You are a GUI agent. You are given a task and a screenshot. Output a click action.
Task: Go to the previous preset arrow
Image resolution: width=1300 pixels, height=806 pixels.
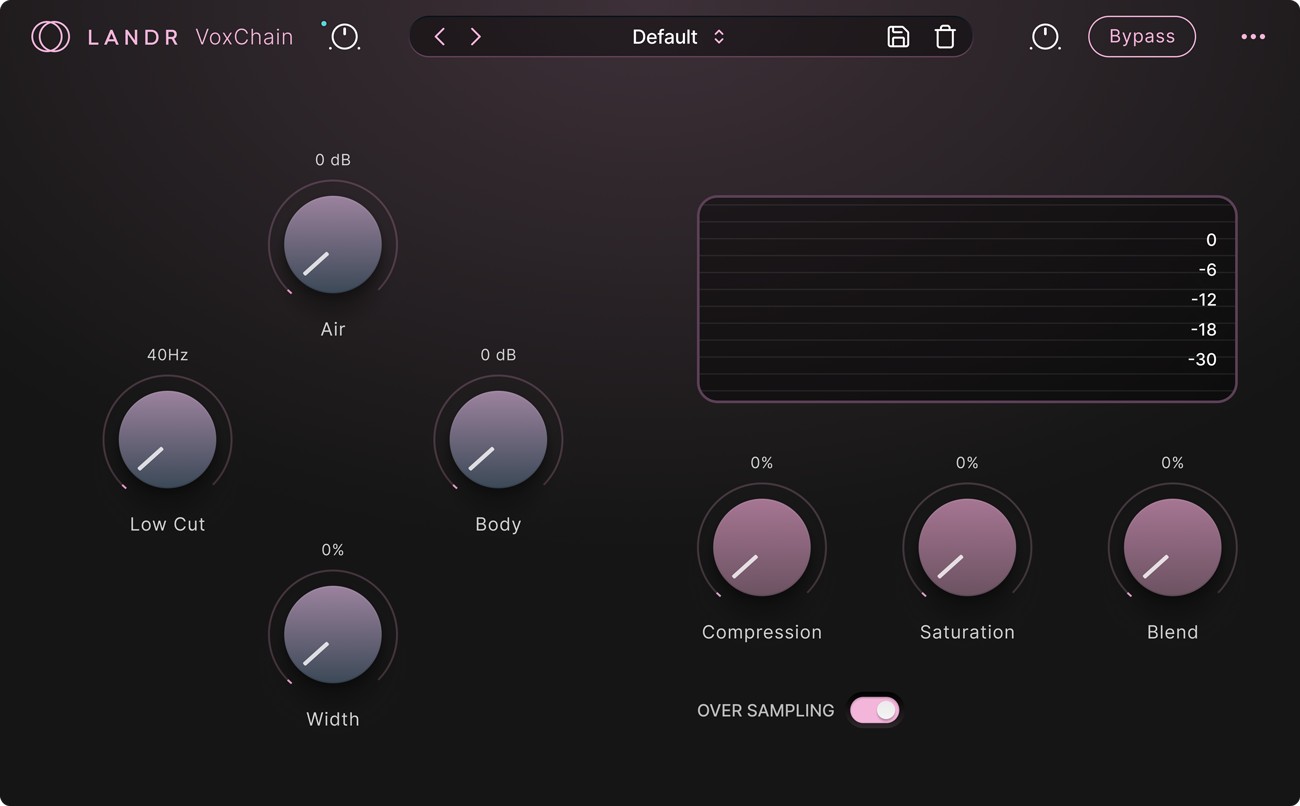coord(440,37)
